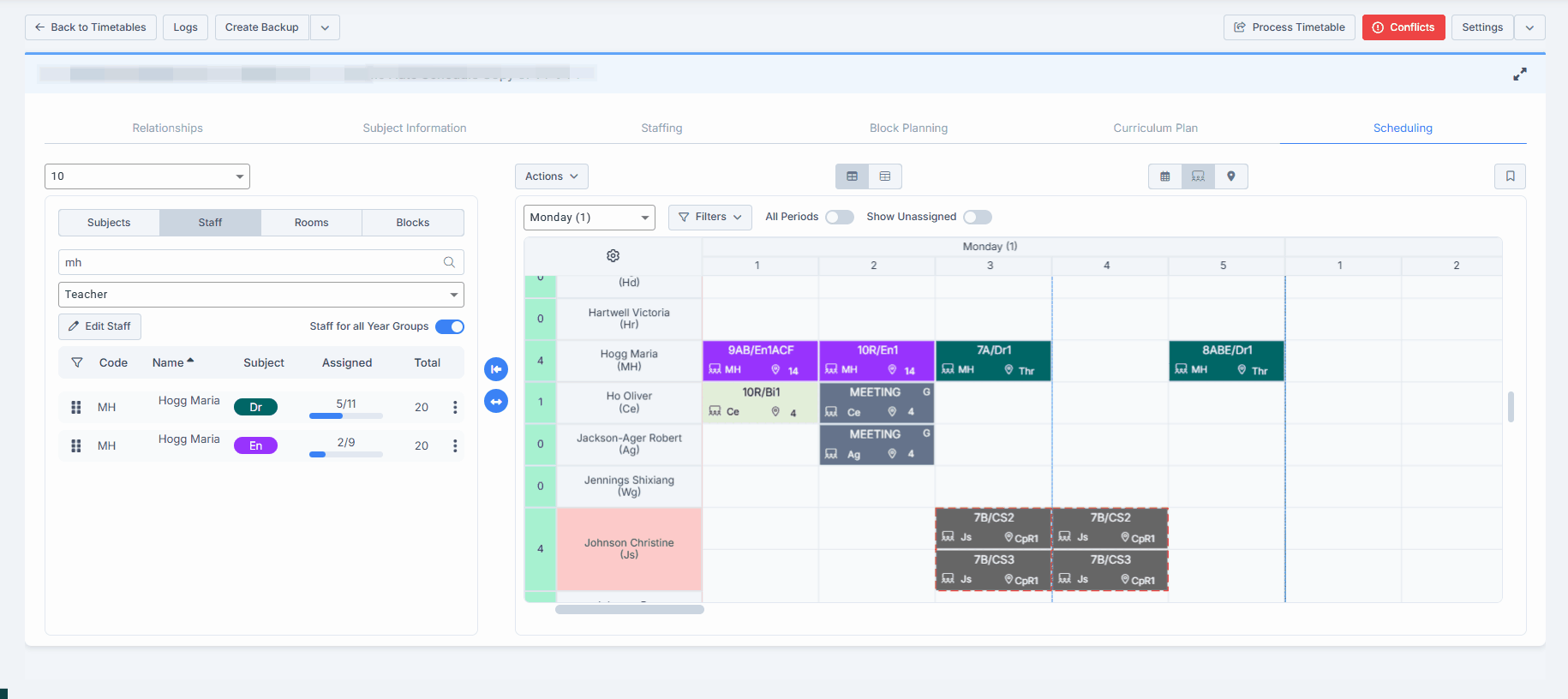Open the timetable grid settings gear
This screenshot has width=1568, height=699.
coord(613,255)
